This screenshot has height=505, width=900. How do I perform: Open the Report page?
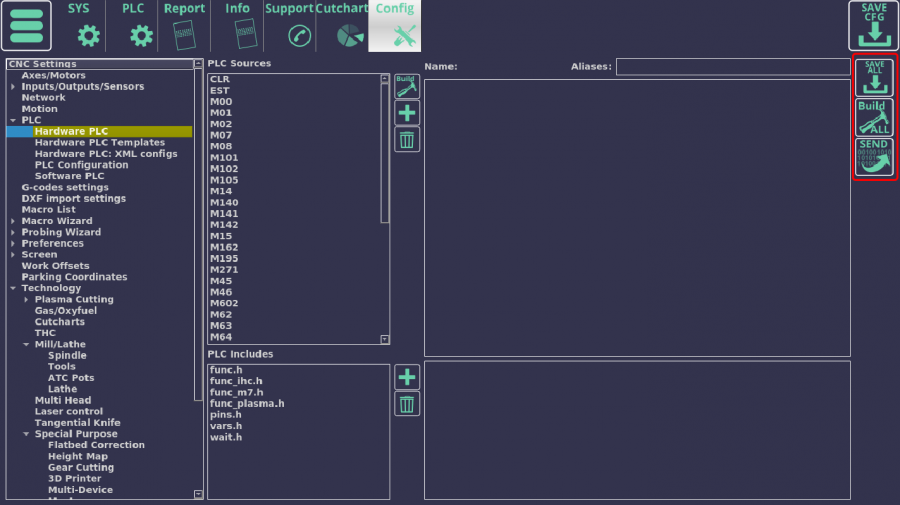click(x=184, y=26)
